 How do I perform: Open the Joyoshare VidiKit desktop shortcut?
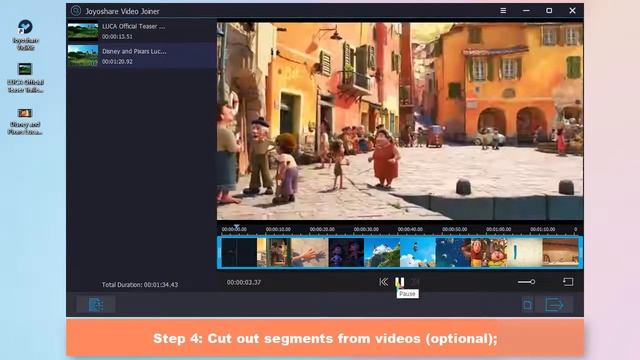tap(25, 35)
